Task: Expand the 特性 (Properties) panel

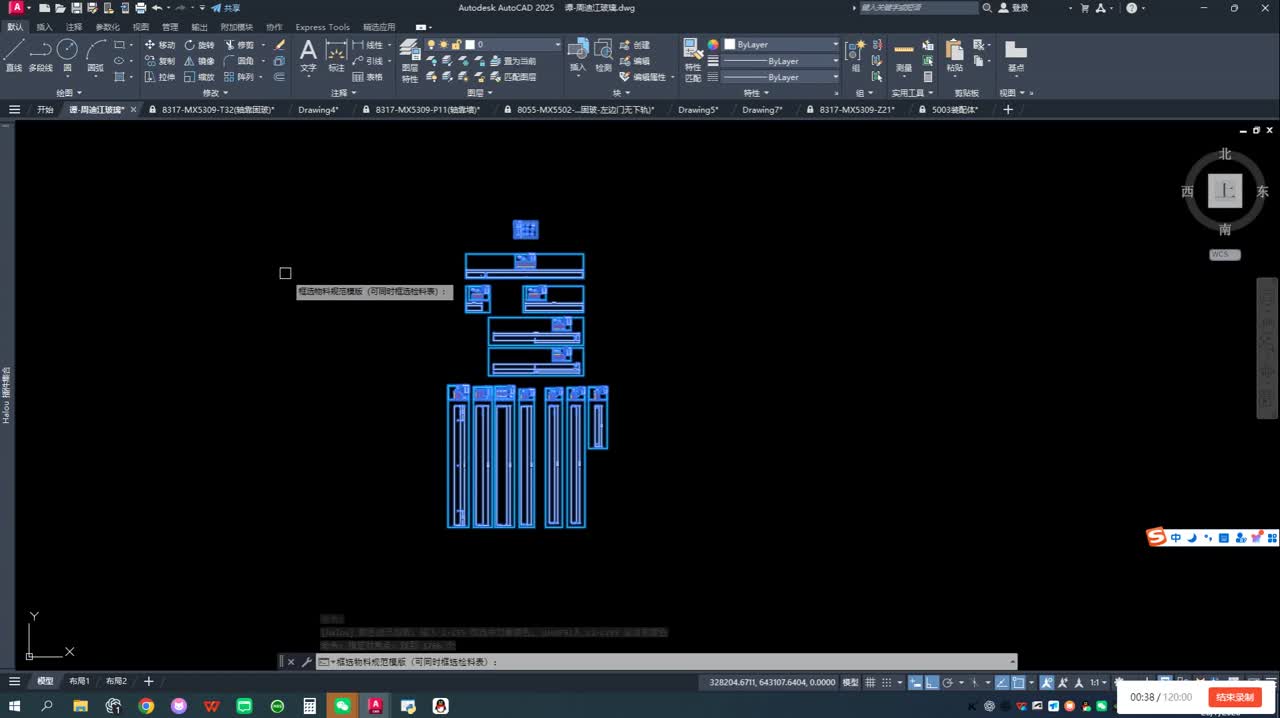Action: coord(755,93)
